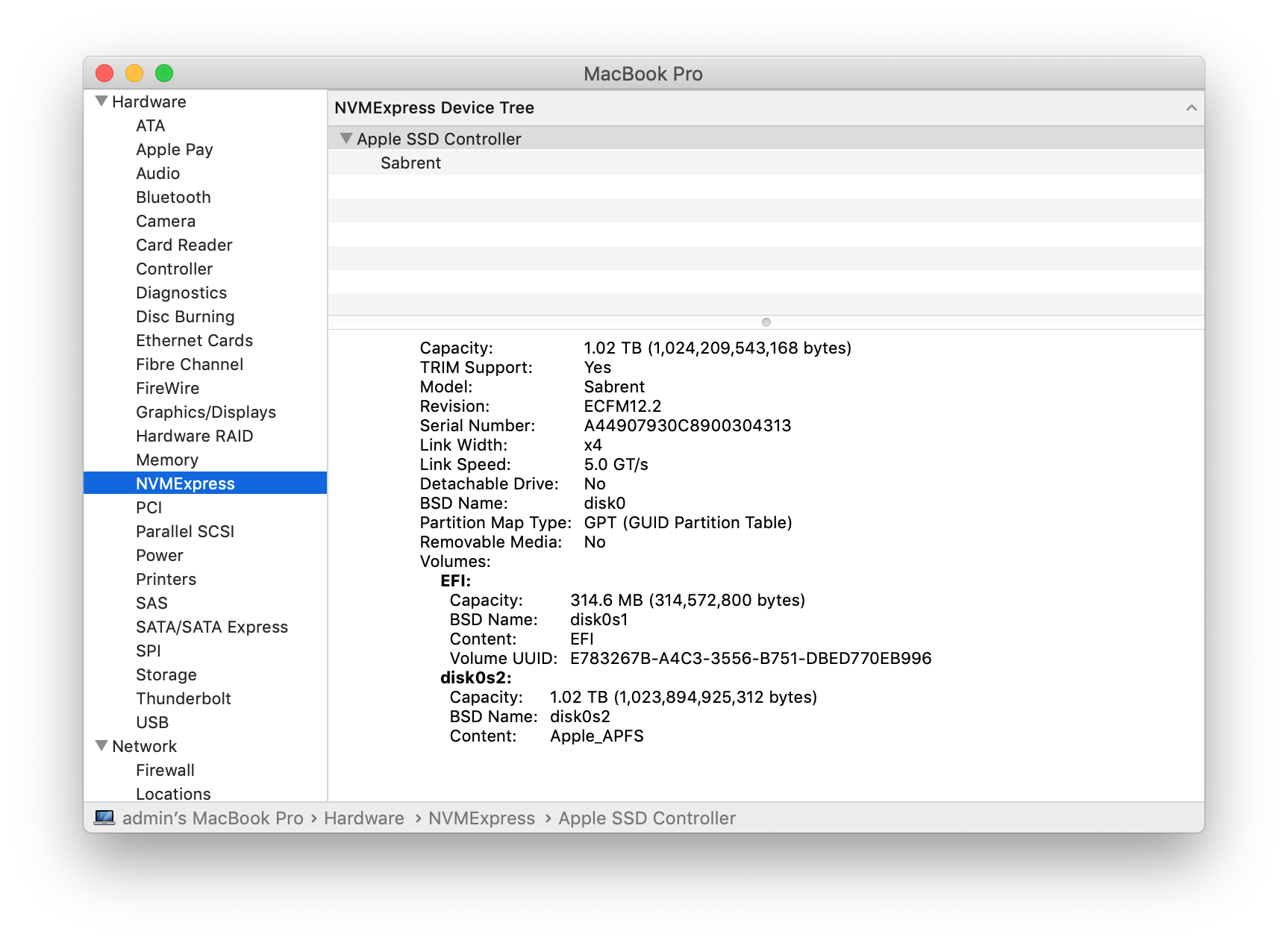The height and width of the screenshot is (943, 1288).
Task: Click the Network category label in sidebar
Action: click(144, 746)
